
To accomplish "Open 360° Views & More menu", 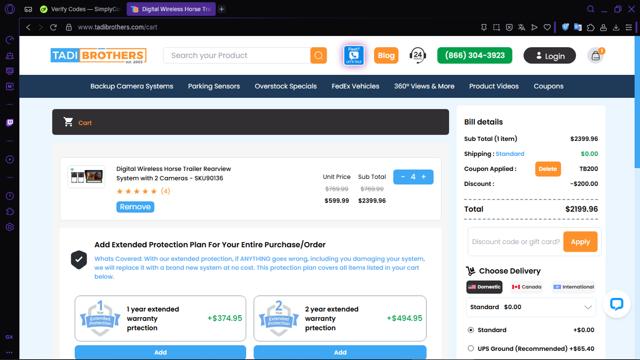I will point(424,86).
